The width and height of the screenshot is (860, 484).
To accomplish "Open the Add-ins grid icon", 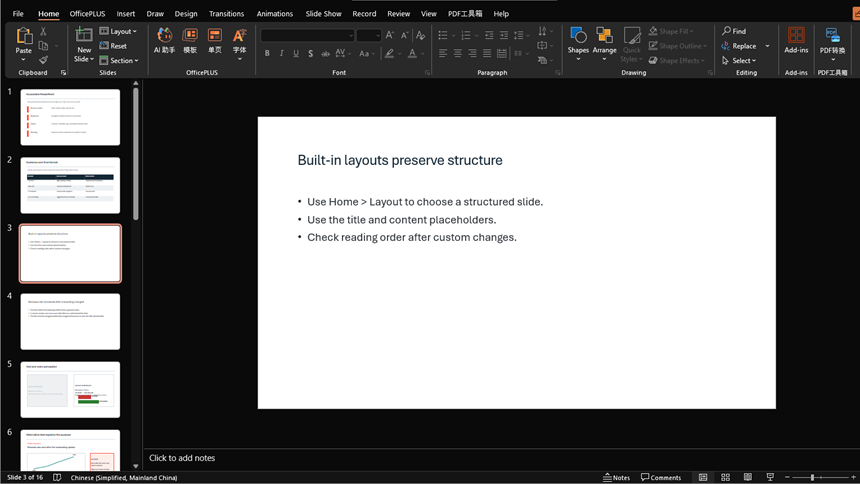I will 796,35.
